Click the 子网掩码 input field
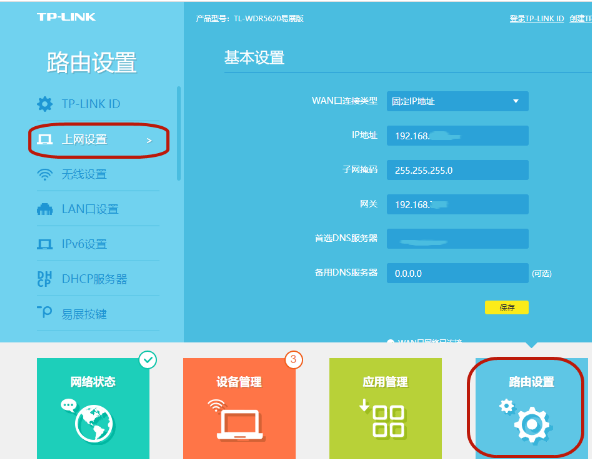The width and height of the screenshot is (592, 459). click(x=458, y=170)
